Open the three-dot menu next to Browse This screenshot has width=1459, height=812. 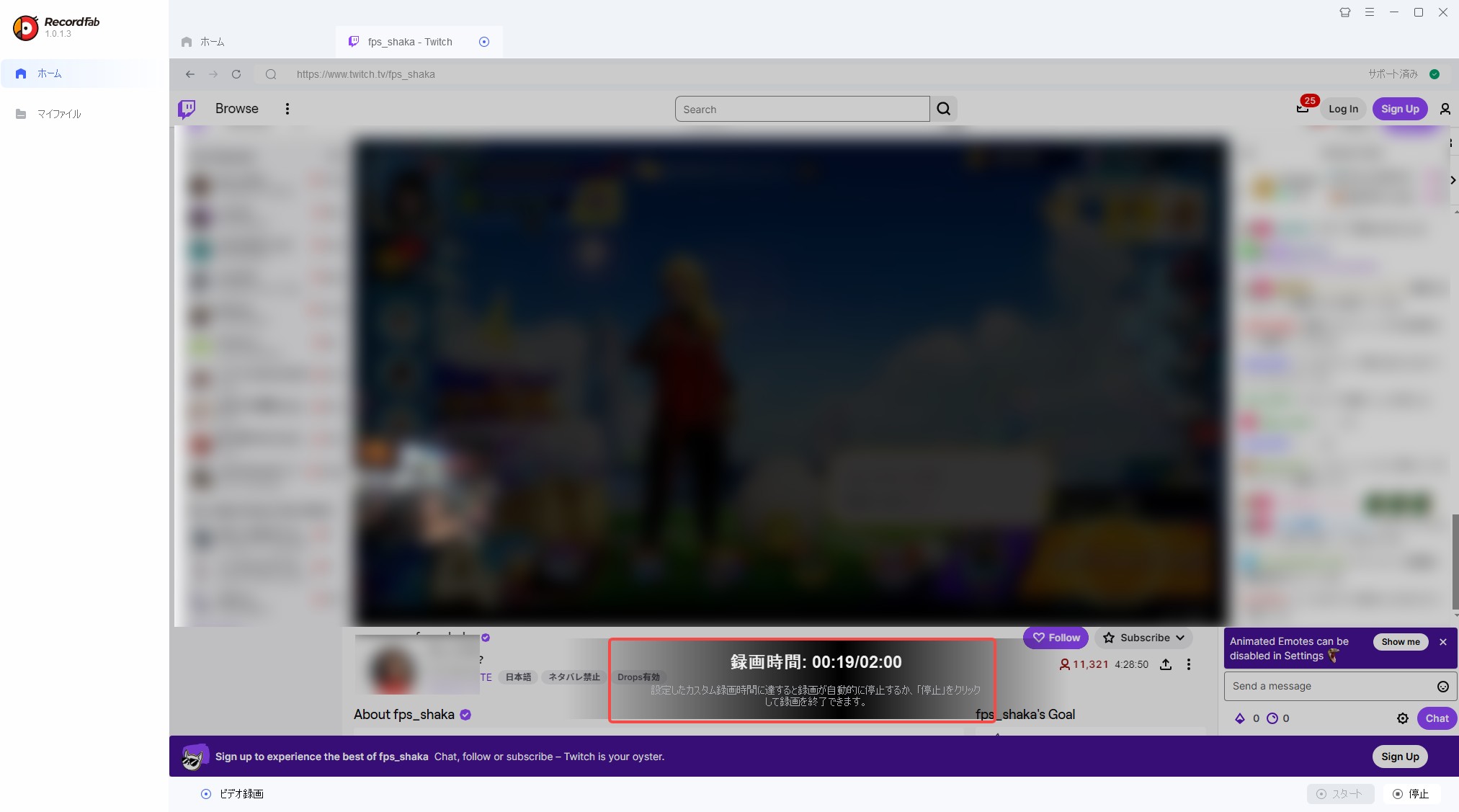287,109
